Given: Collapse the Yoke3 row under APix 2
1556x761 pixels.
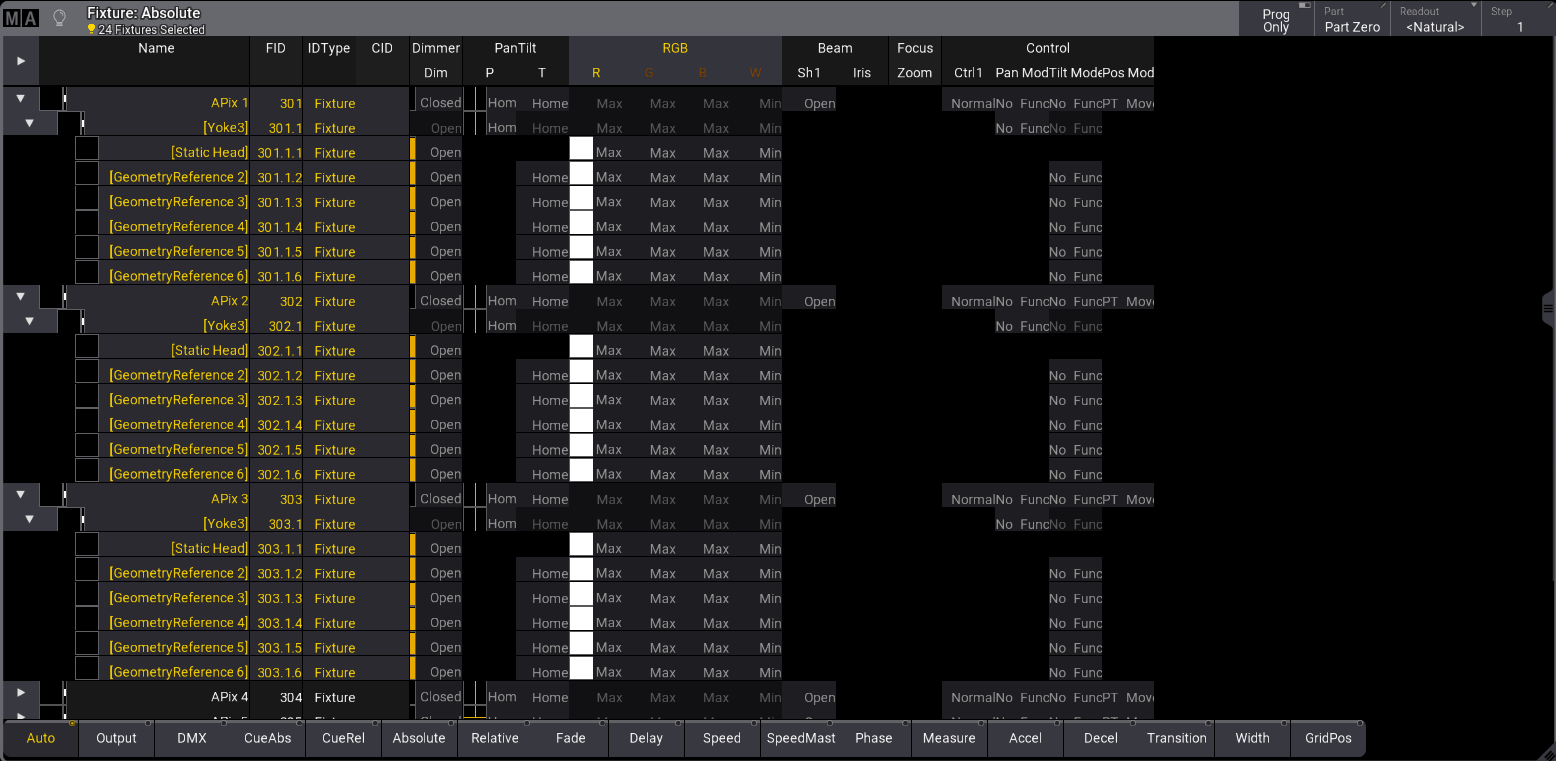Looking at the screenshot, I should [29, 321].
